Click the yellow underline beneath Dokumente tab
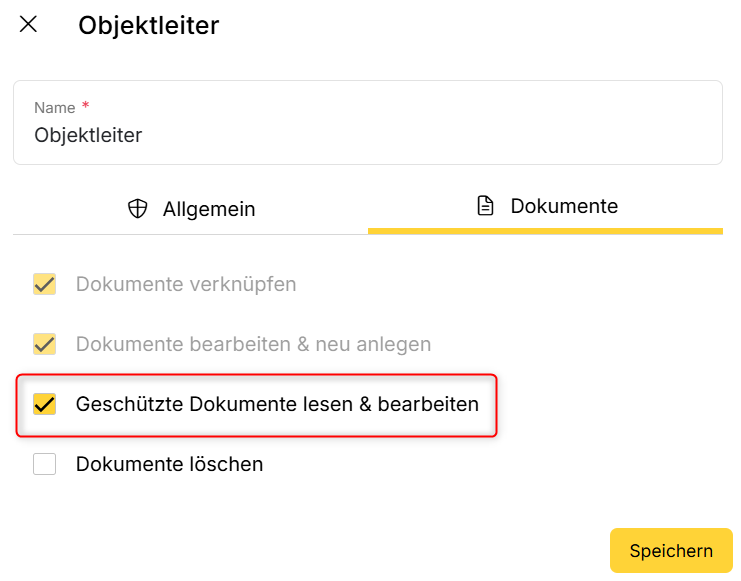The width and height of the screenshot is (741, 581). click(x=545, y=231)
